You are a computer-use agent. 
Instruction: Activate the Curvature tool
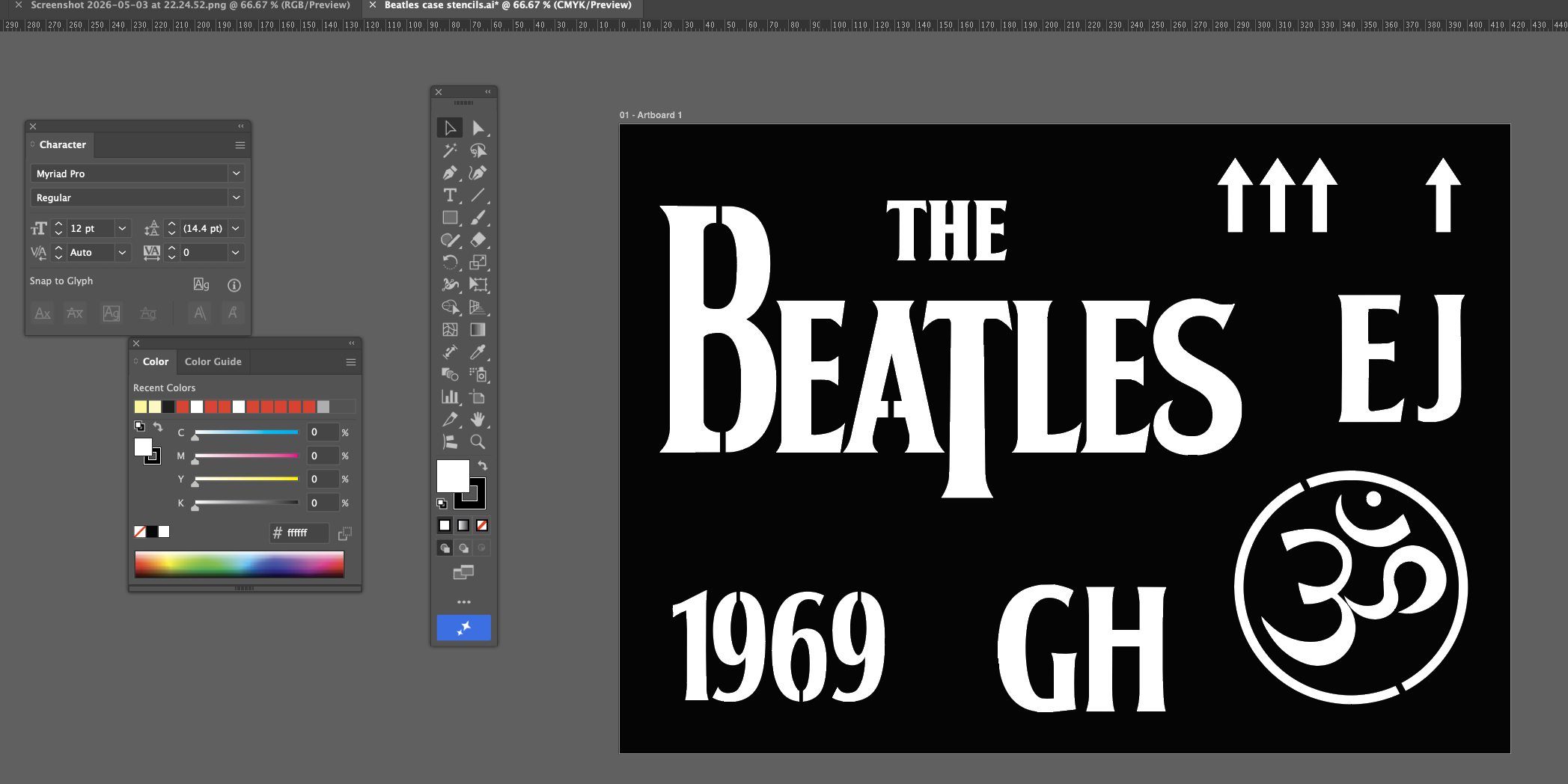point(478,173)
